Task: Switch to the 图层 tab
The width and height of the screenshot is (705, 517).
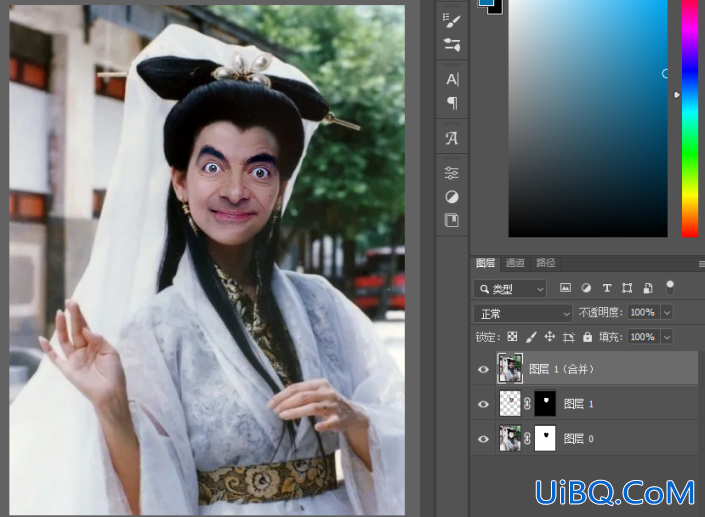Action: pos(486,263)
